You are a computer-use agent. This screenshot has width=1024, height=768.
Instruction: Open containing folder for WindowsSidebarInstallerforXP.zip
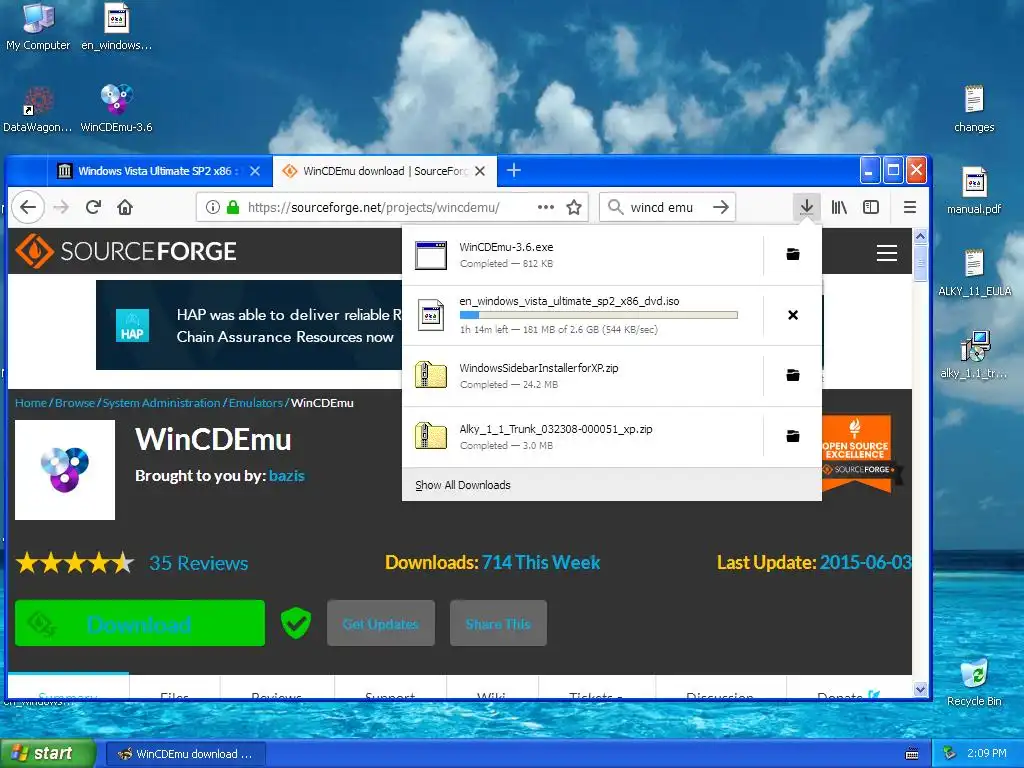(x=793, y=375)
